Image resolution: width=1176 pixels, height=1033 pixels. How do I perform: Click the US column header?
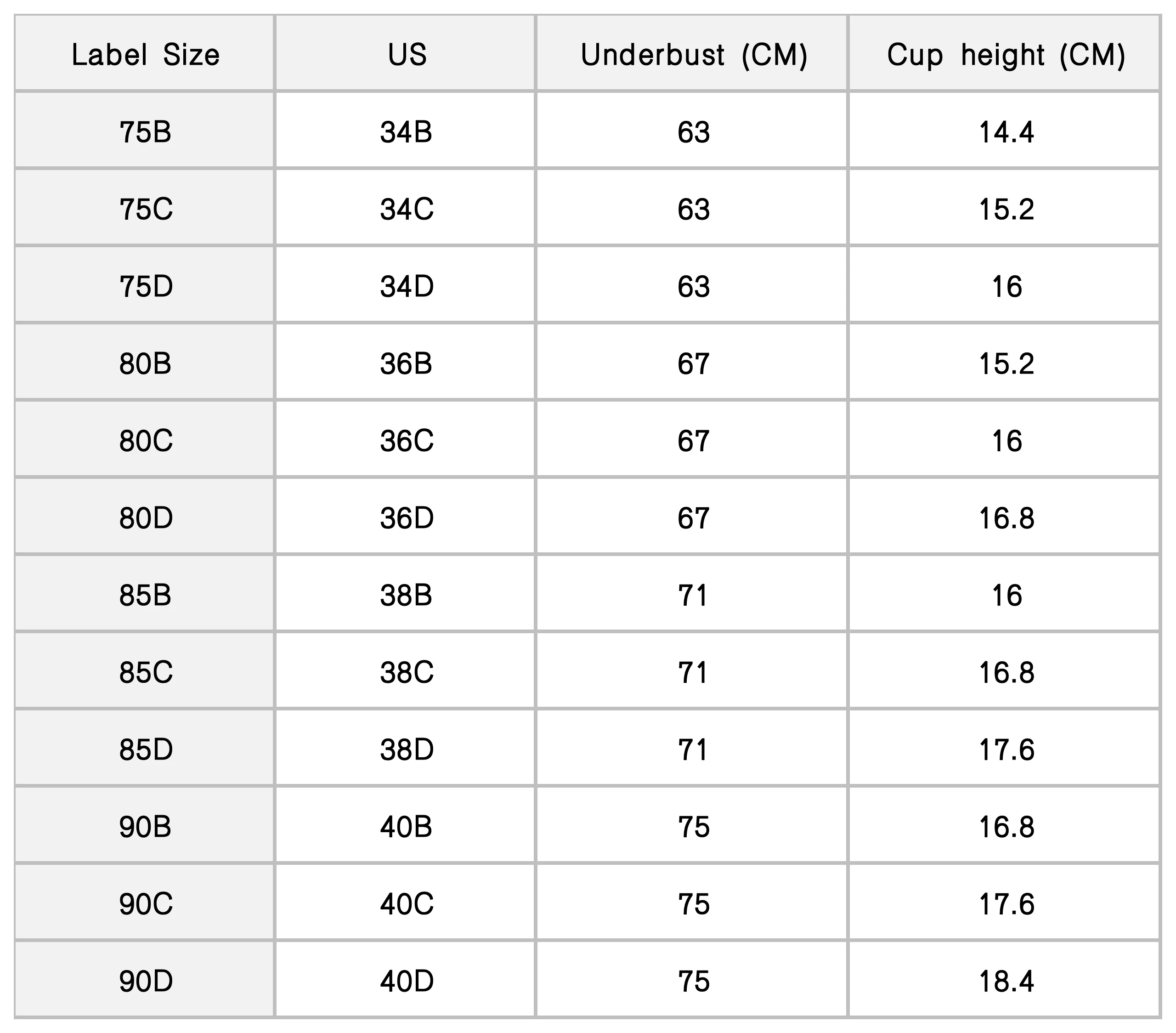click(x=407, y=55)
